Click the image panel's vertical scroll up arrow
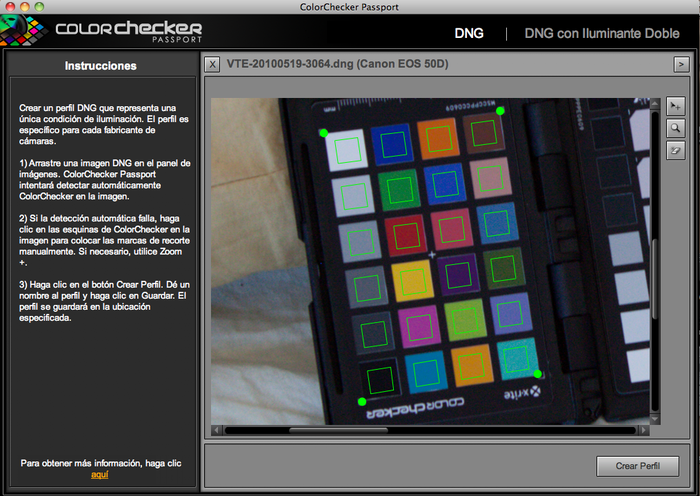Viewport: 700px width, 496px height. point(655,104)
